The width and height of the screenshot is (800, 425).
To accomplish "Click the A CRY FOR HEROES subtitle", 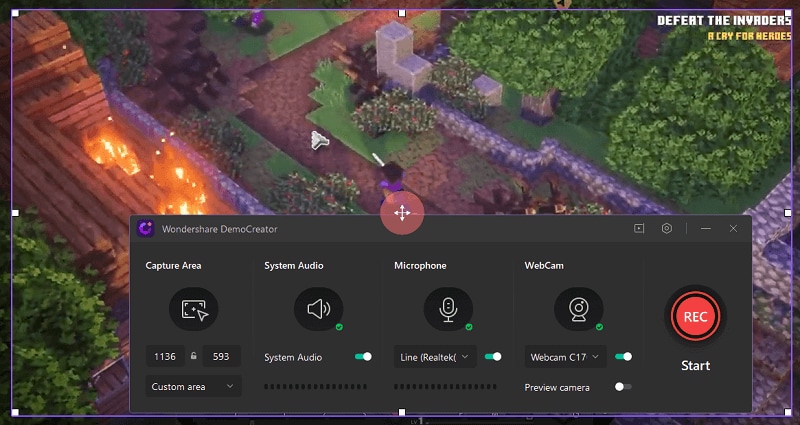I will (749, 37).
